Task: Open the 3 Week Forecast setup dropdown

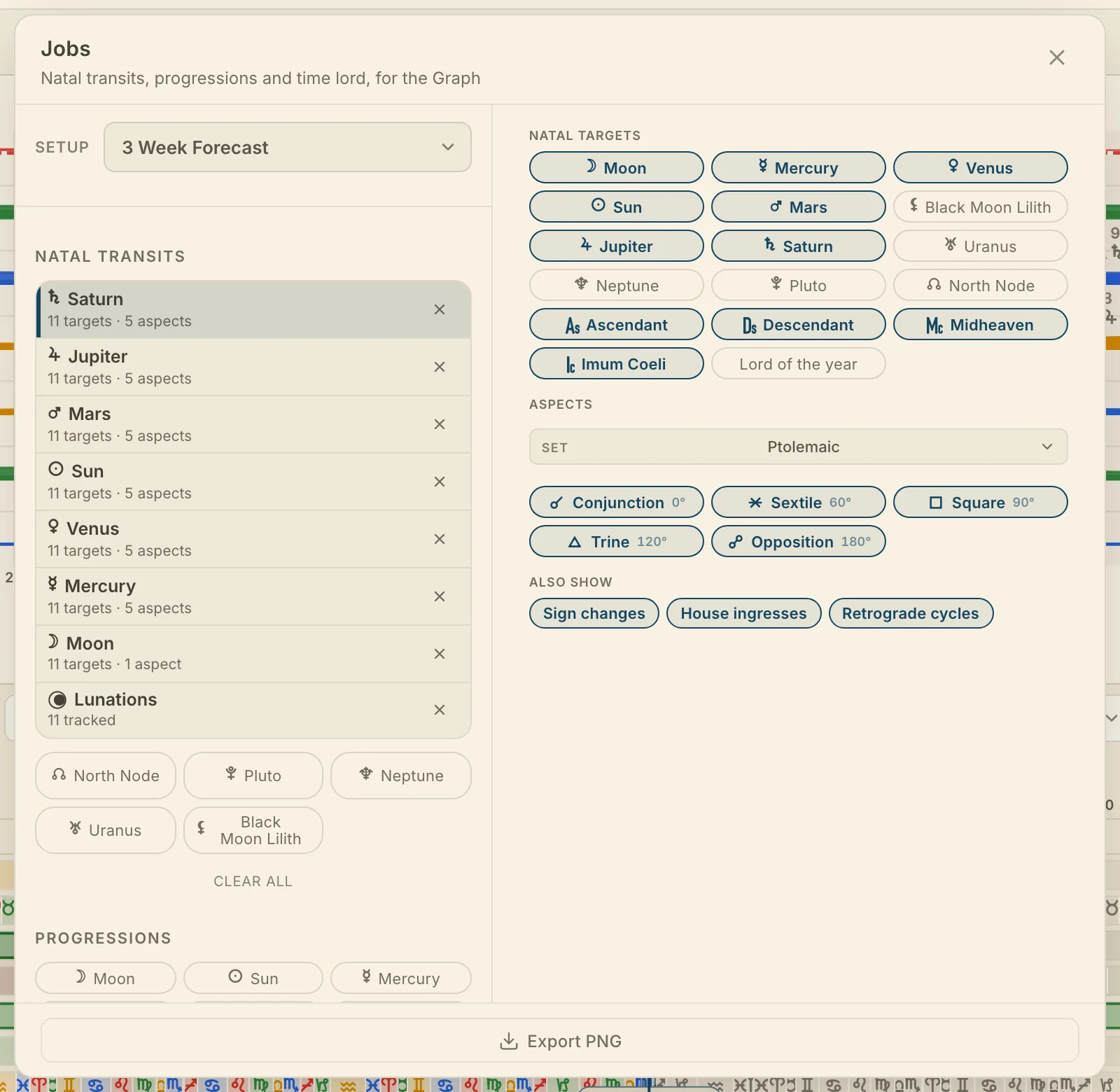Action: tap(288, 147)
